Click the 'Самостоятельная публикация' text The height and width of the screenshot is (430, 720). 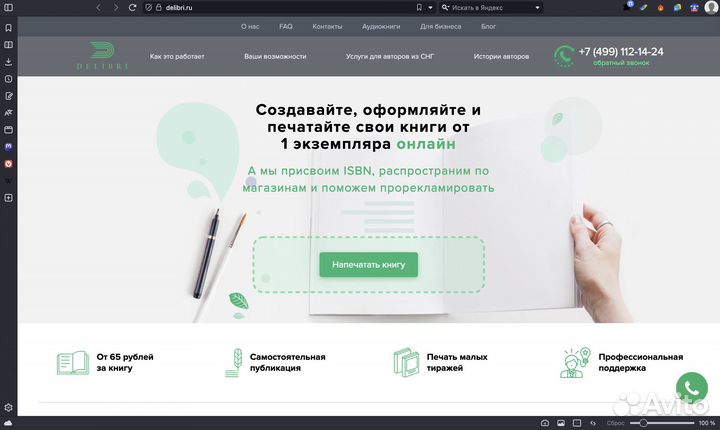click(287, 362)
